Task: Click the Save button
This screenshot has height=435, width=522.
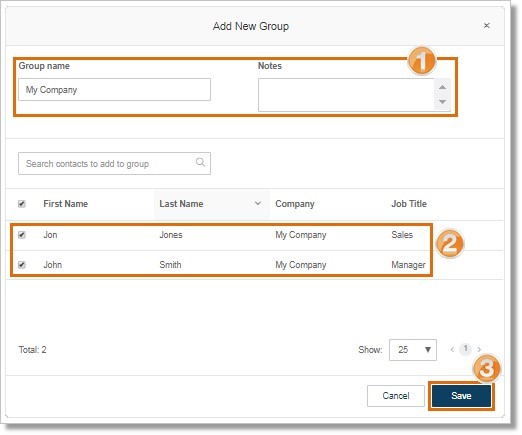Action: (461, 396)
